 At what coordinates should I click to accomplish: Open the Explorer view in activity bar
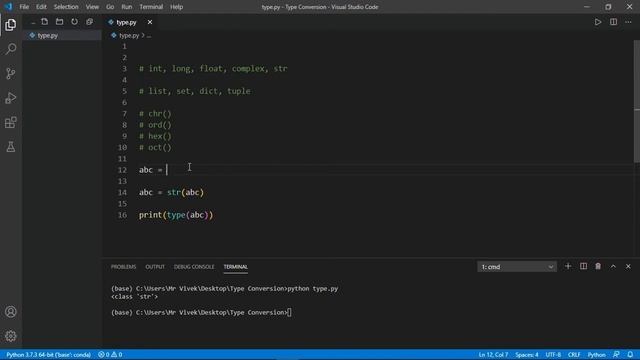tap(11, 25)
